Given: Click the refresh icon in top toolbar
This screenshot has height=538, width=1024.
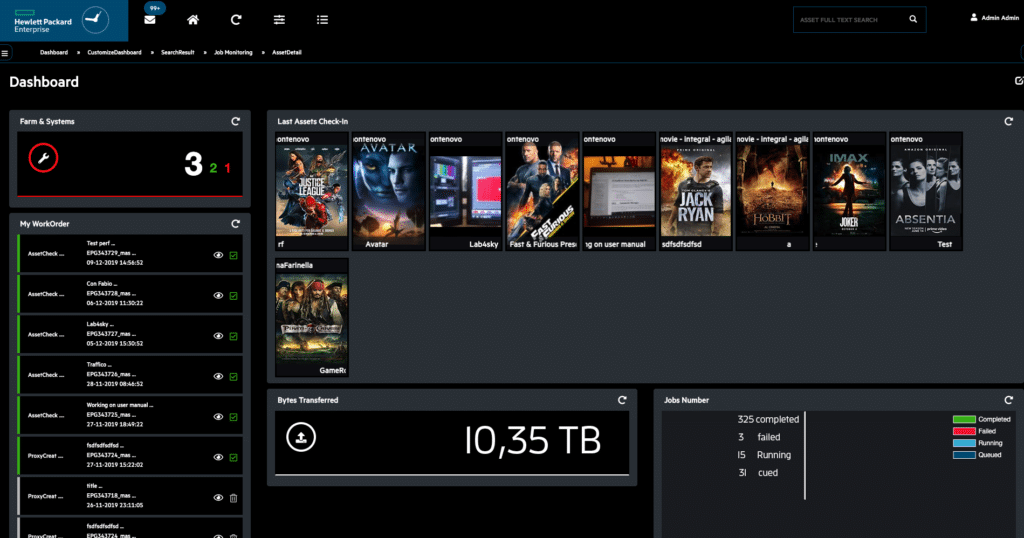Looking at the screenshot, I should 236,20.
